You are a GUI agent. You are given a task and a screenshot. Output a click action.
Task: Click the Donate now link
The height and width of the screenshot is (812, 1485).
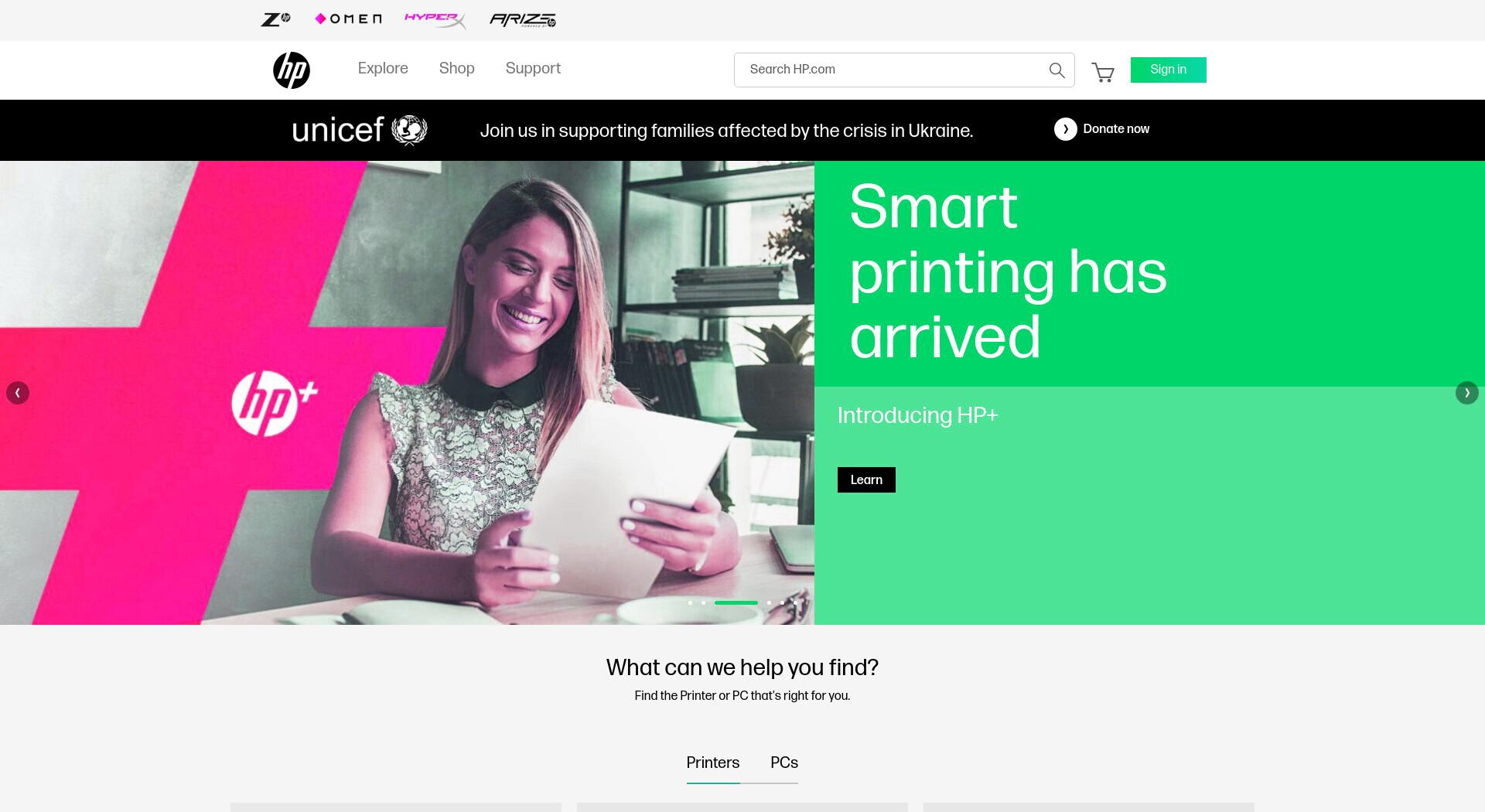point(1101,129)
